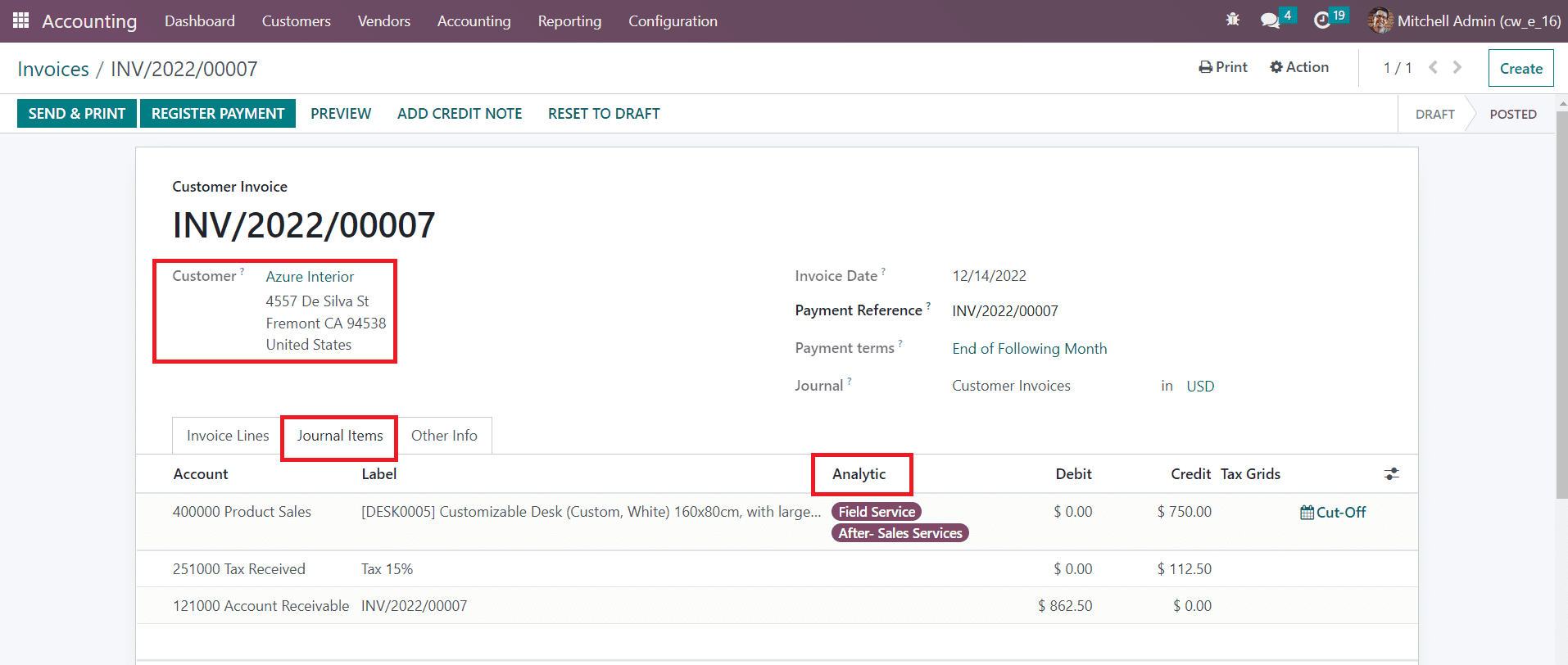Open the Print dropdown
This screenshot has width=1568, height=665.
(1223, 67)
